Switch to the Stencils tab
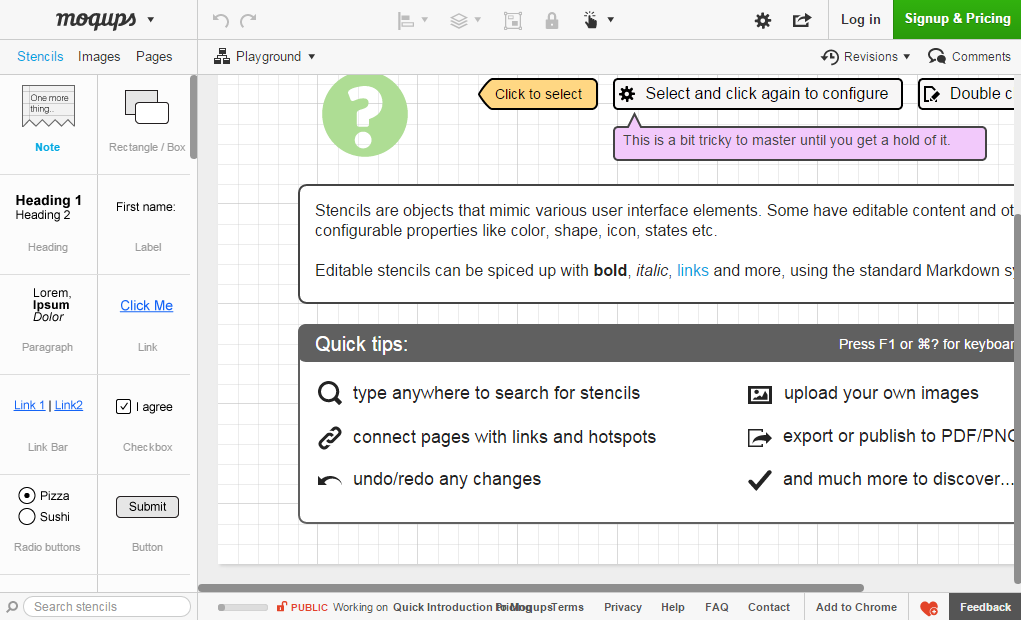Viewport: 1021px width, 620px height. pos(40,57)
